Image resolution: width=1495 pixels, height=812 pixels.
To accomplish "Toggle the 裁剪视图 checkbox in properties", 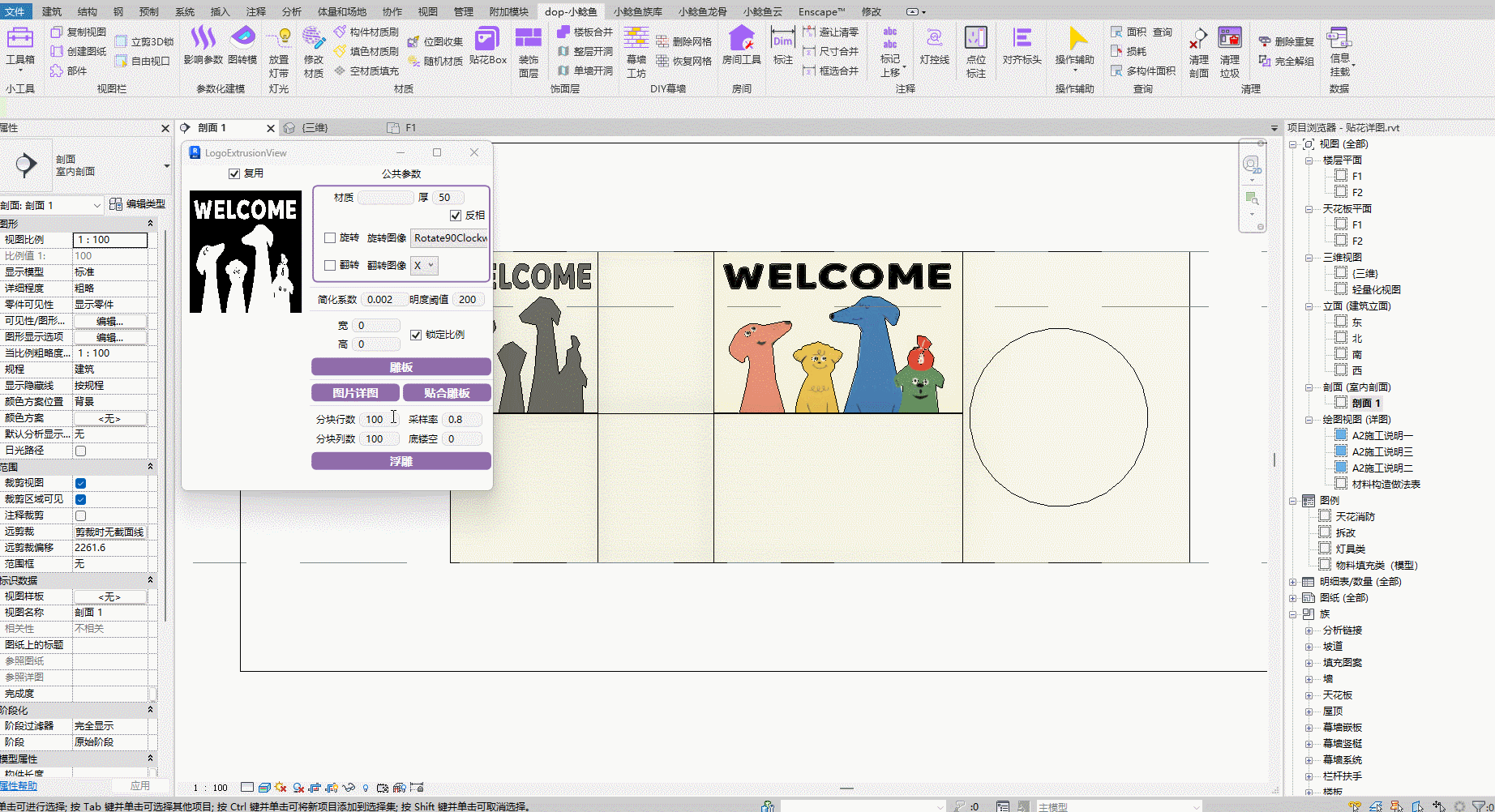I will pos(80,483).
